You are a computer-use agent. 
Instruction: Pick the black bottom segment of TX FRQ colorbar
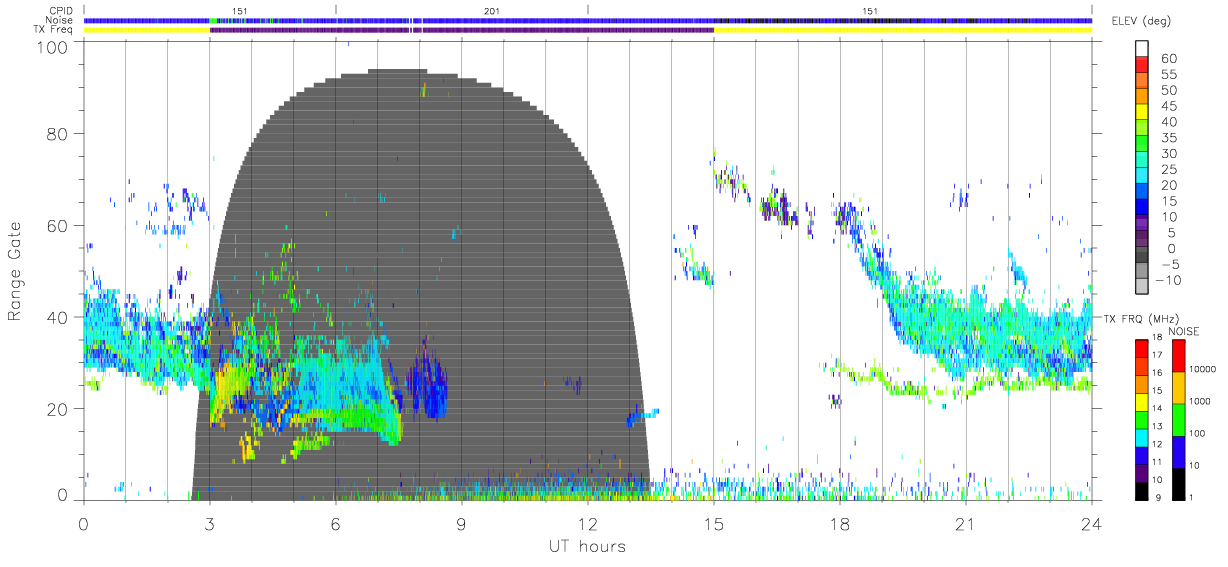click(1142, 490)
